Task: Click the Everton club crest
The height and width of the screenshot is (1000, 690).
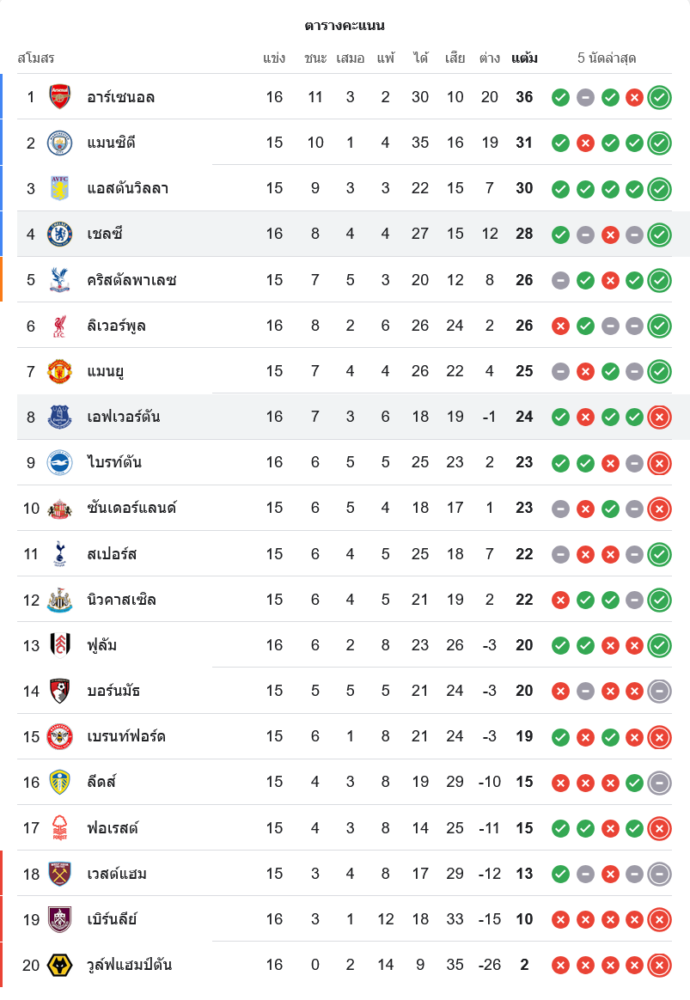Action: click(x=60, y=417)
